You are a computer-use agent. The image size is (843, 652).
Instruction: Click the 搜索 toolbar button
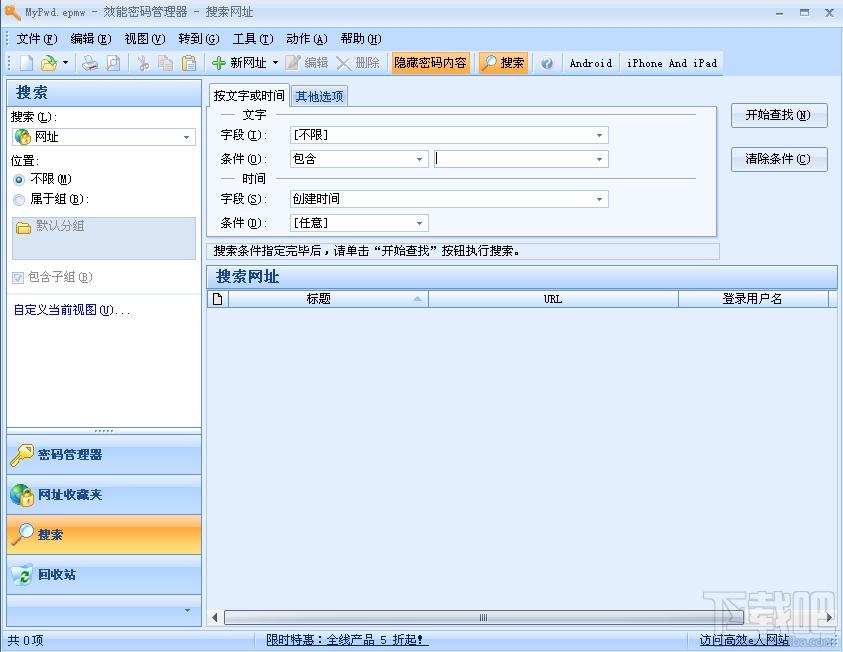pos(503,63)
